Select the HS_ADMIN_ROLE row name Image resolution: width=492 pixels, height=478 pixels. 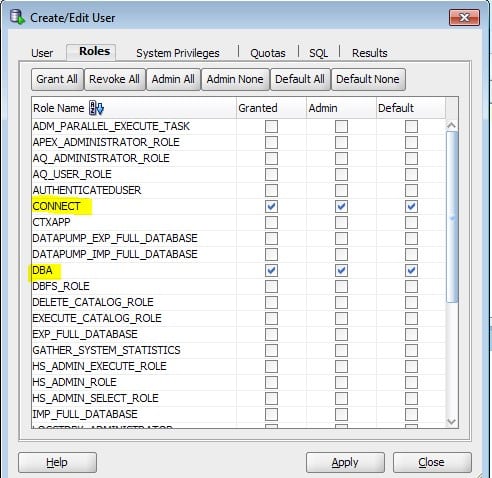point(74,382)
